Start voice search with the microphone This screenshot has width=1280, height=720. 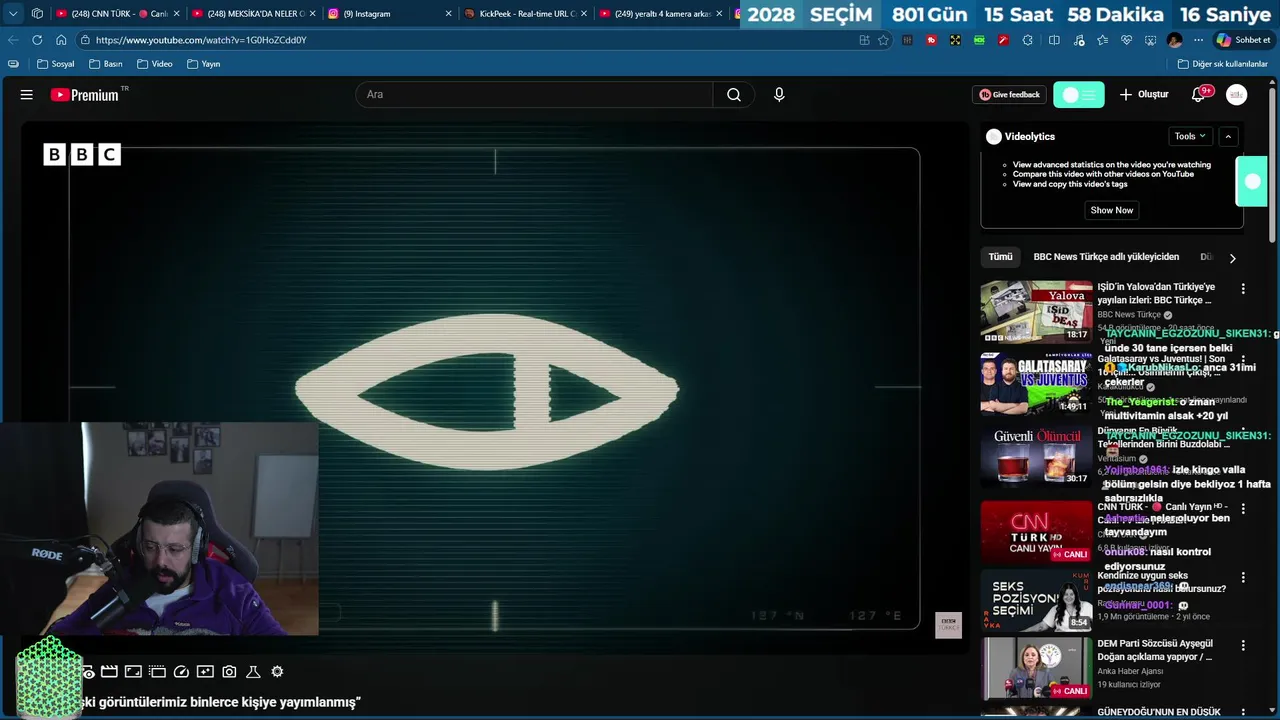[x=779, y=95]
